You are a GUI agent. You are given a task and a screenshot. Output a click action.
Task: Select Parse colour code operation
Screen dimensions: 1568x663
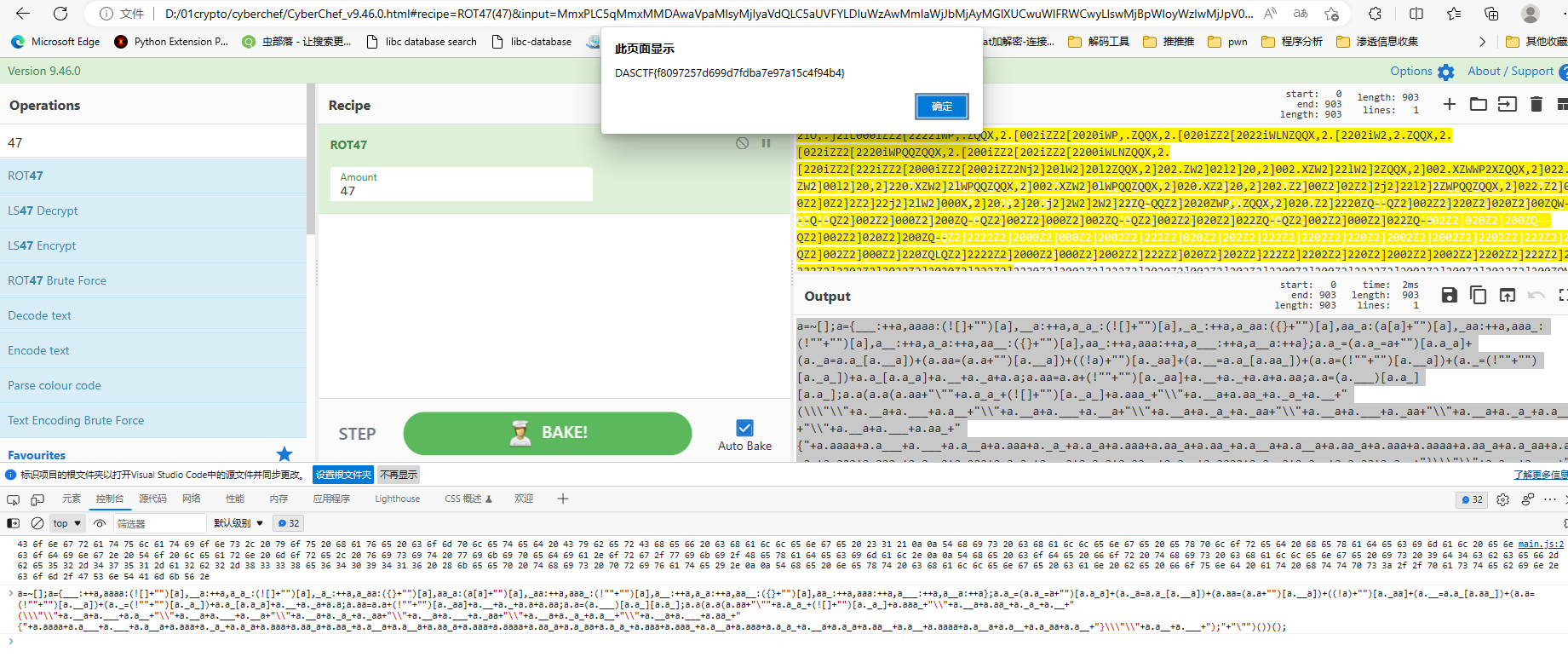(x=153, y=385)
